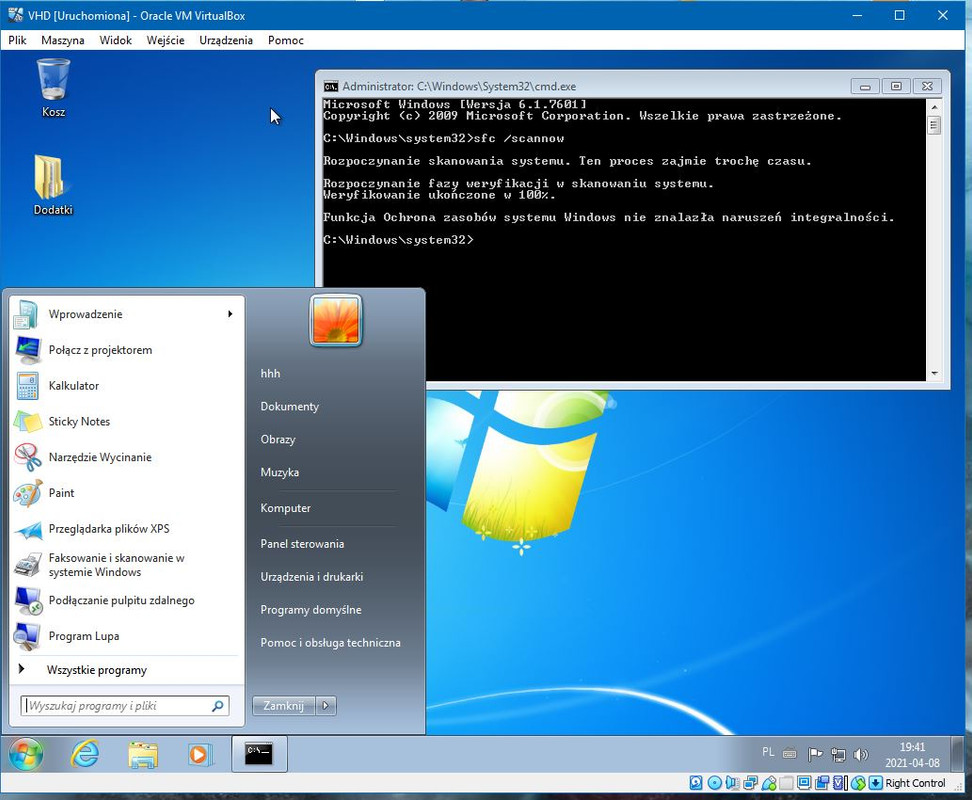The image size is (972, 800).
Task: Click the on-screen keyboard tray icon
Action: [789, 754]
